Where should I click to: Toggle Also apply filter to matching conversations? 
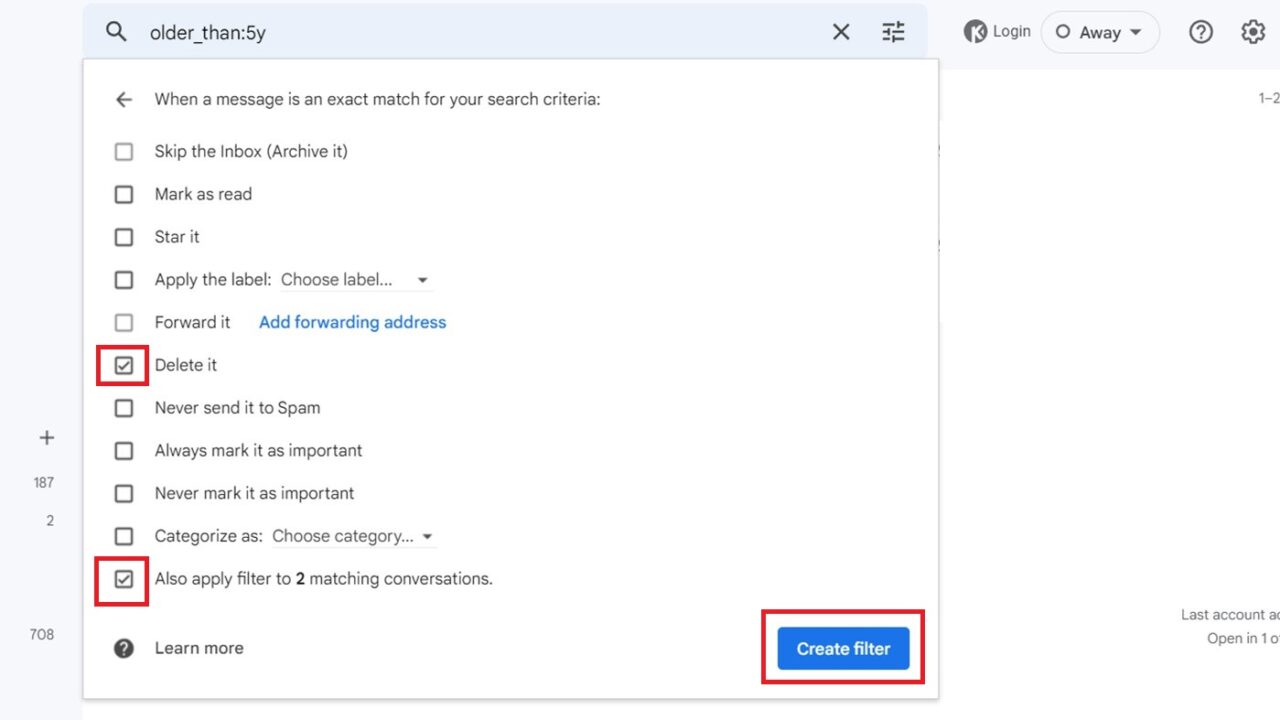124,579
